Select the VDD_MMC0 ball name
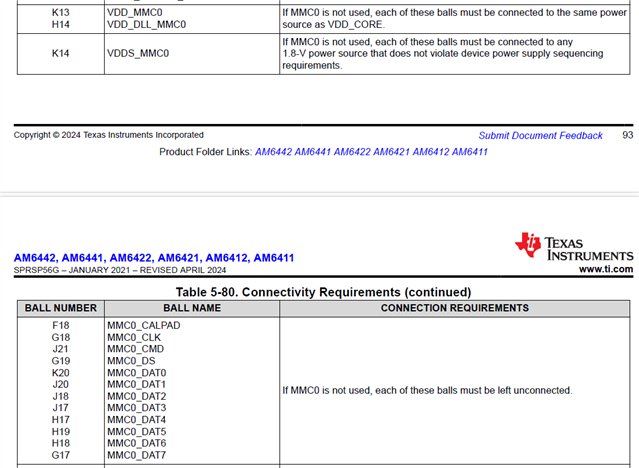 coord(135,13)
